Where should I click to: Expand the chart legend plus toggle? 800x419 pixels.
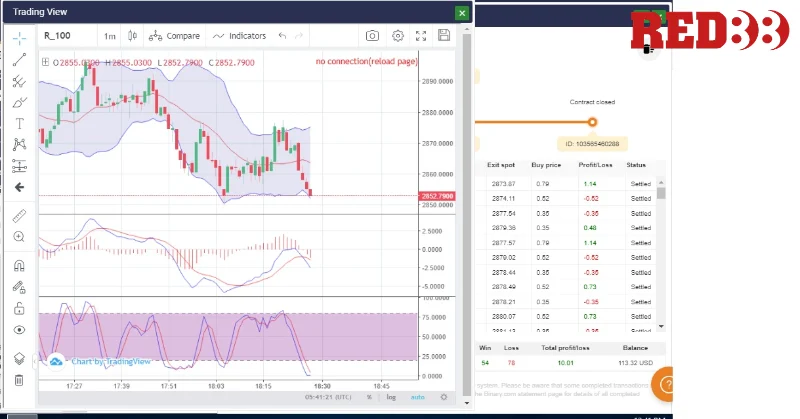[x=44, y=62]
